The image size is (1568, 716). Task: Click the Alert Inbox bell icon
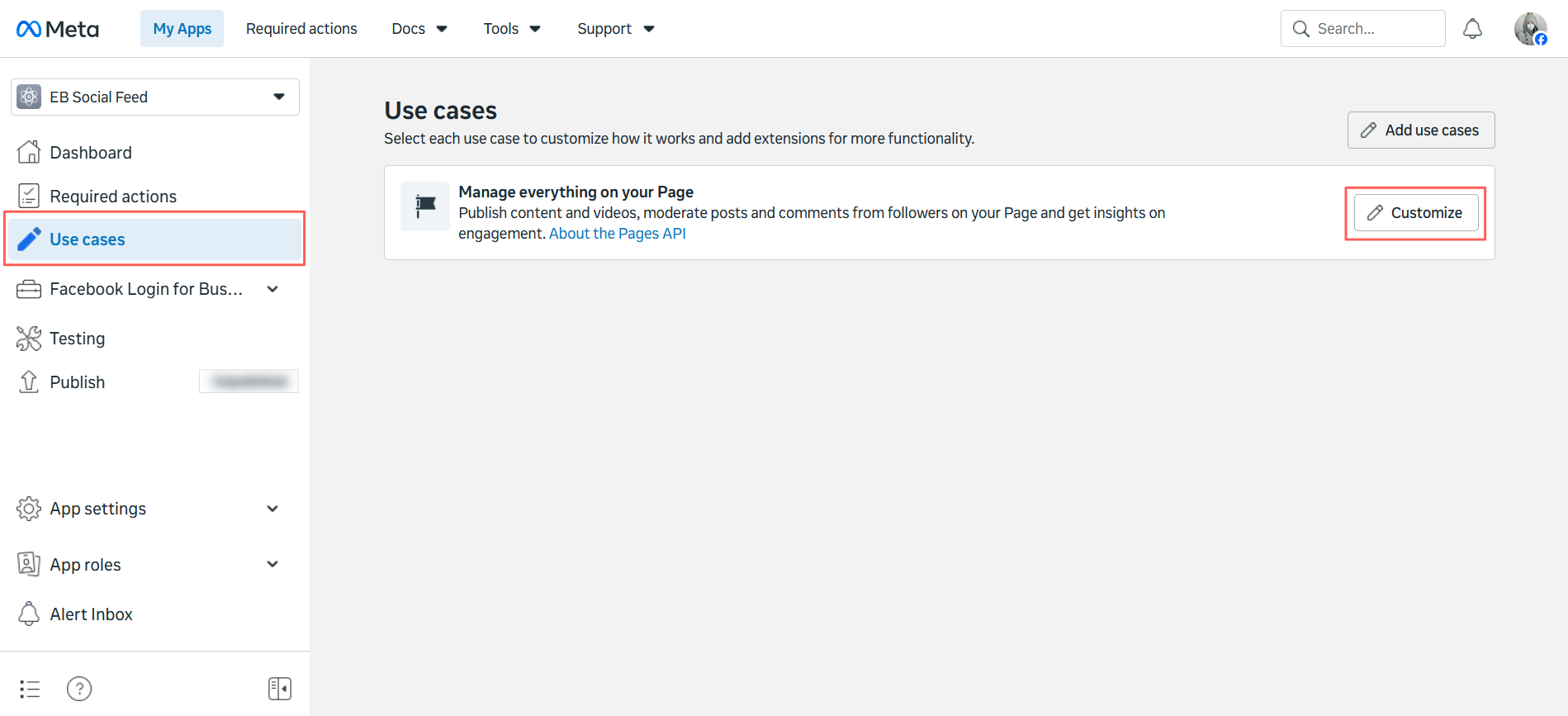coord(29,614)
